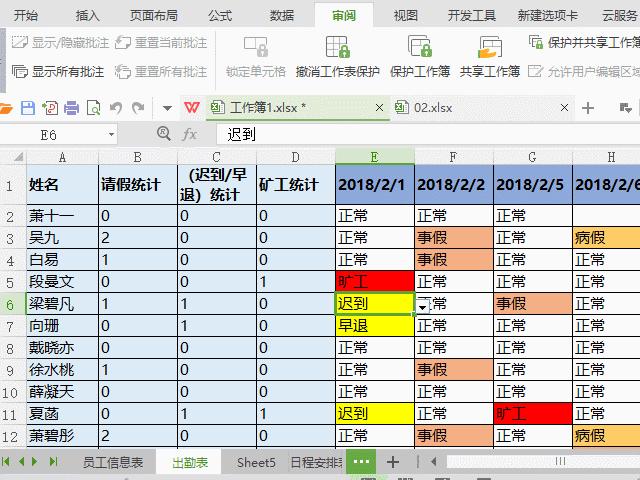The image size is (640, 480).
Task: Click the Print icon in quick toolbar
Action: [x=71, y=108]
